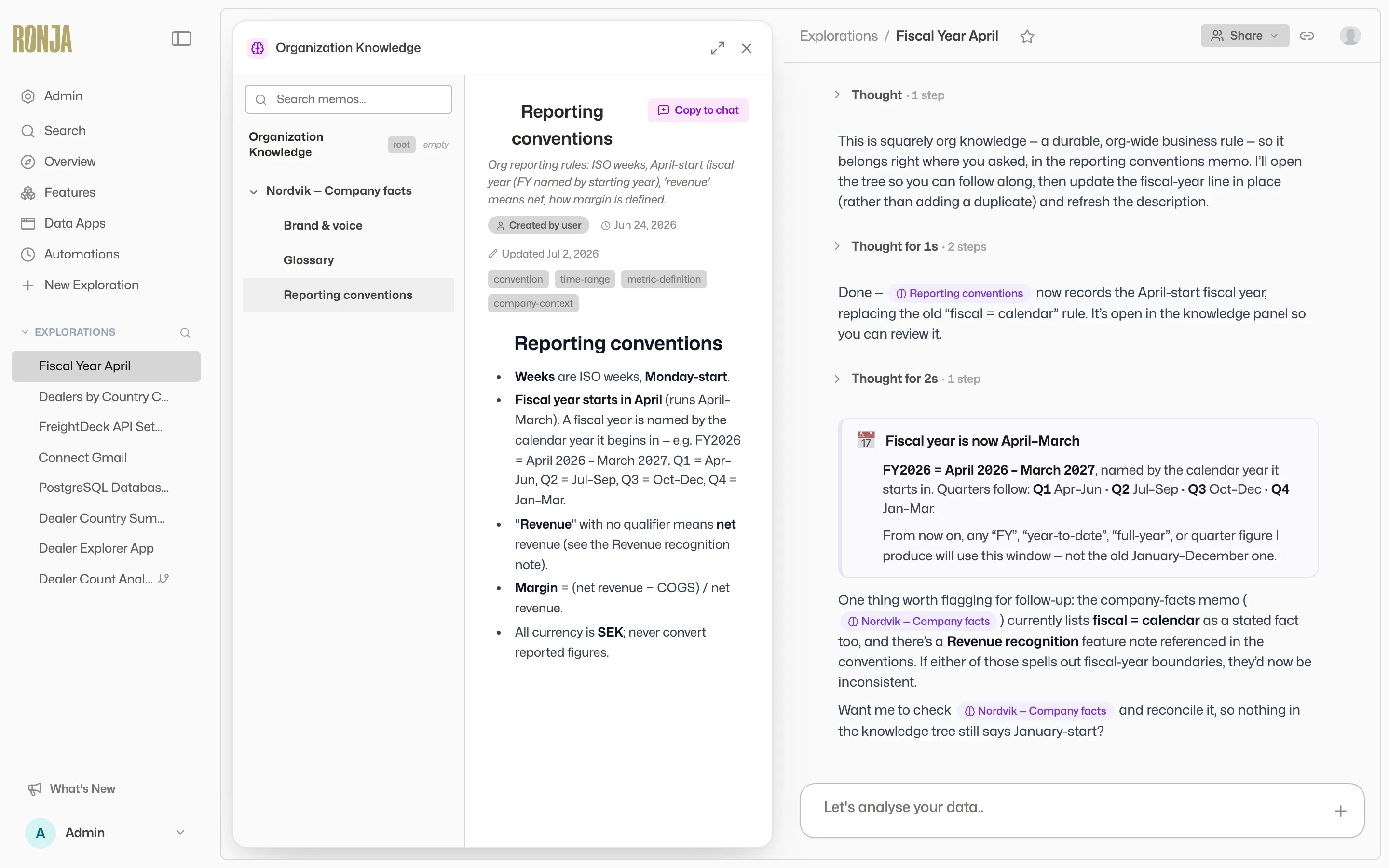Viewport: 1389px width, 868px height.
Task: Open the Search page
Action: click(x=65, y=130)
